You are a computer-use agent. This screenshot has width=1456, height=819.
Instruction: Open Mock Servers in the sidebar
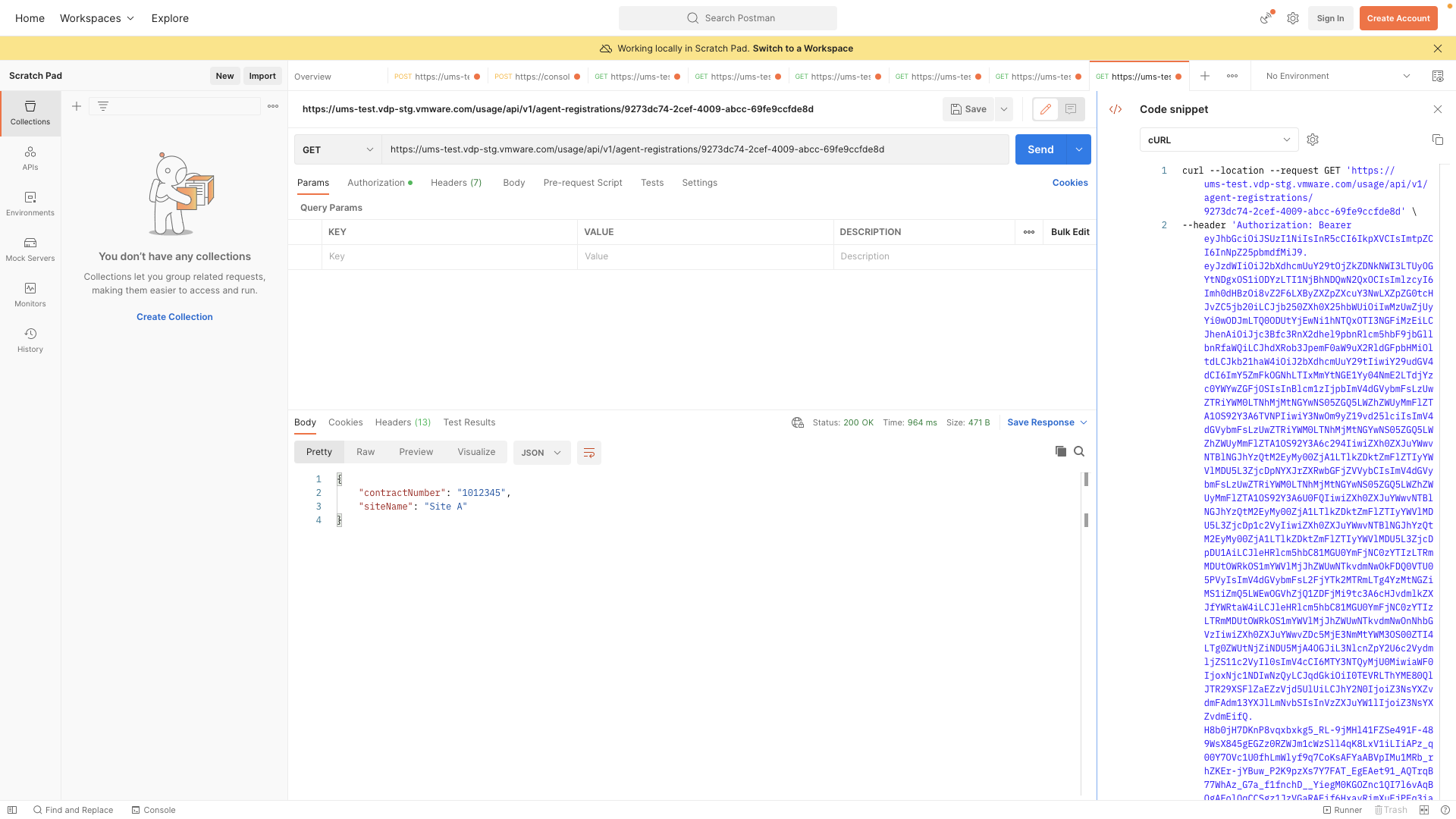pos(30,249)
